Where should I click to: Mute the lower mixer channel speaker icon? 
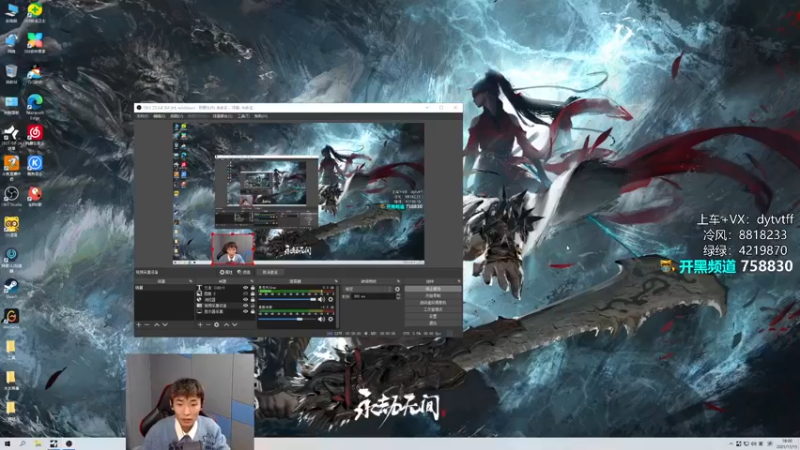click(321, 319)
